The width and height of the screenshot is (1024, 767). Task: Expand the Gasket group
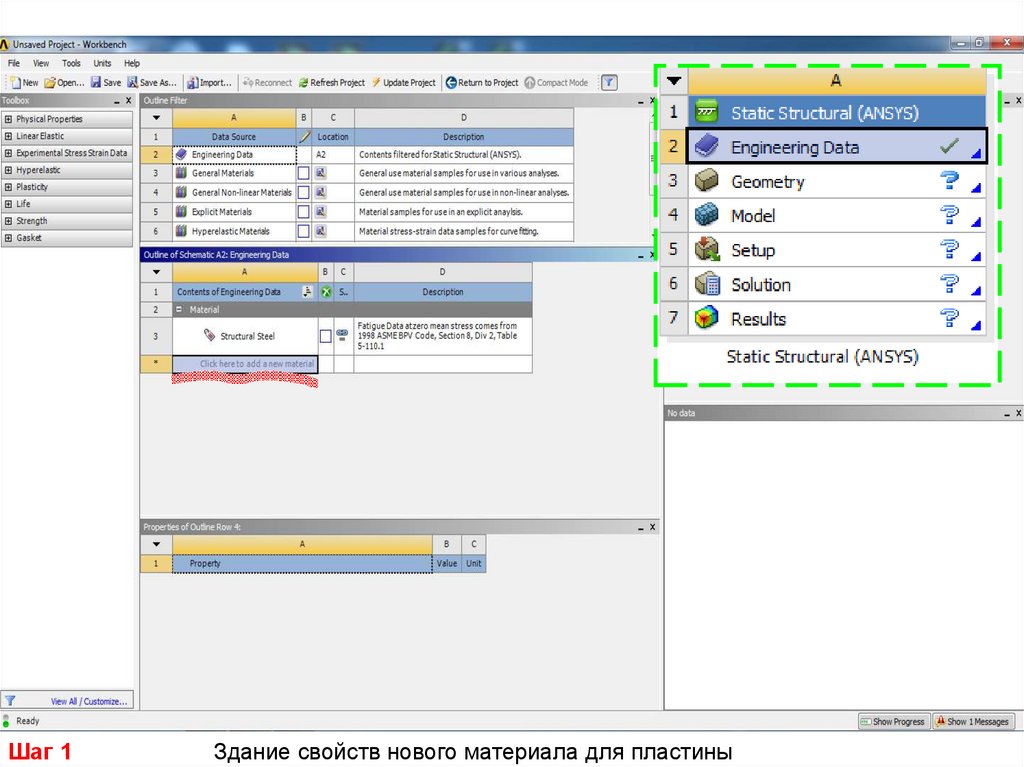click(8, 238)
